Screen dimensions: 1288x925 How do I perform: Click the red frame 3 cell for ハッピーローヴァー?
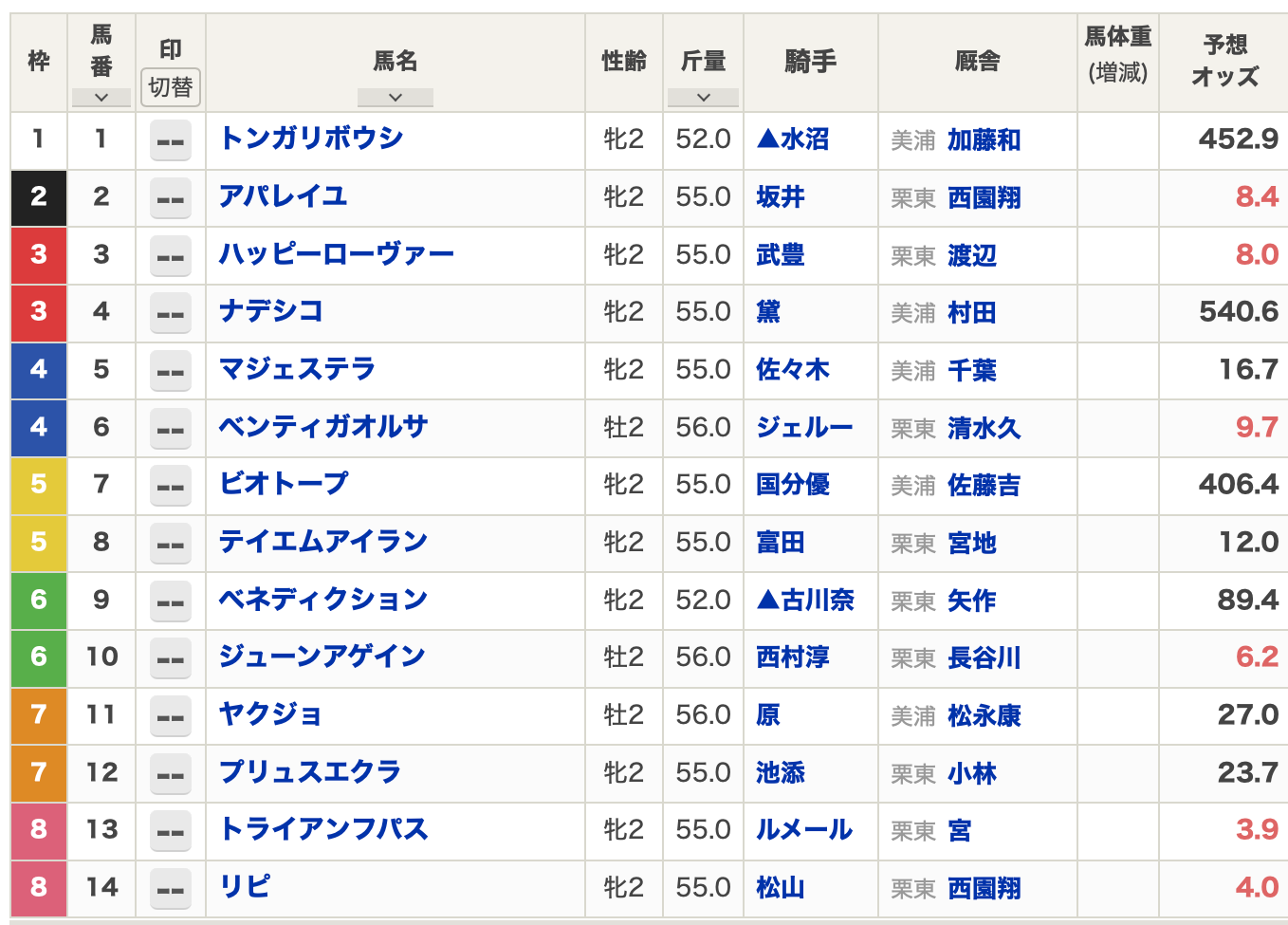(x=39, y=254)
